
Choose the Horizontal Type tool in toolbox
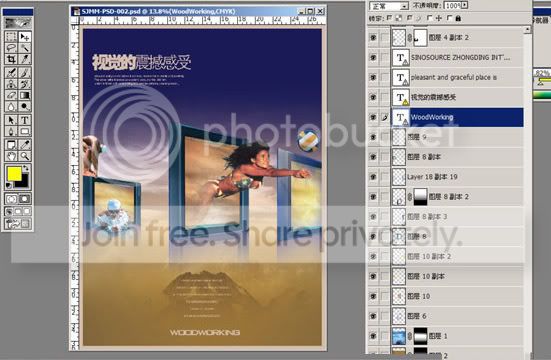pyautogui.click(x=25, y=120)
